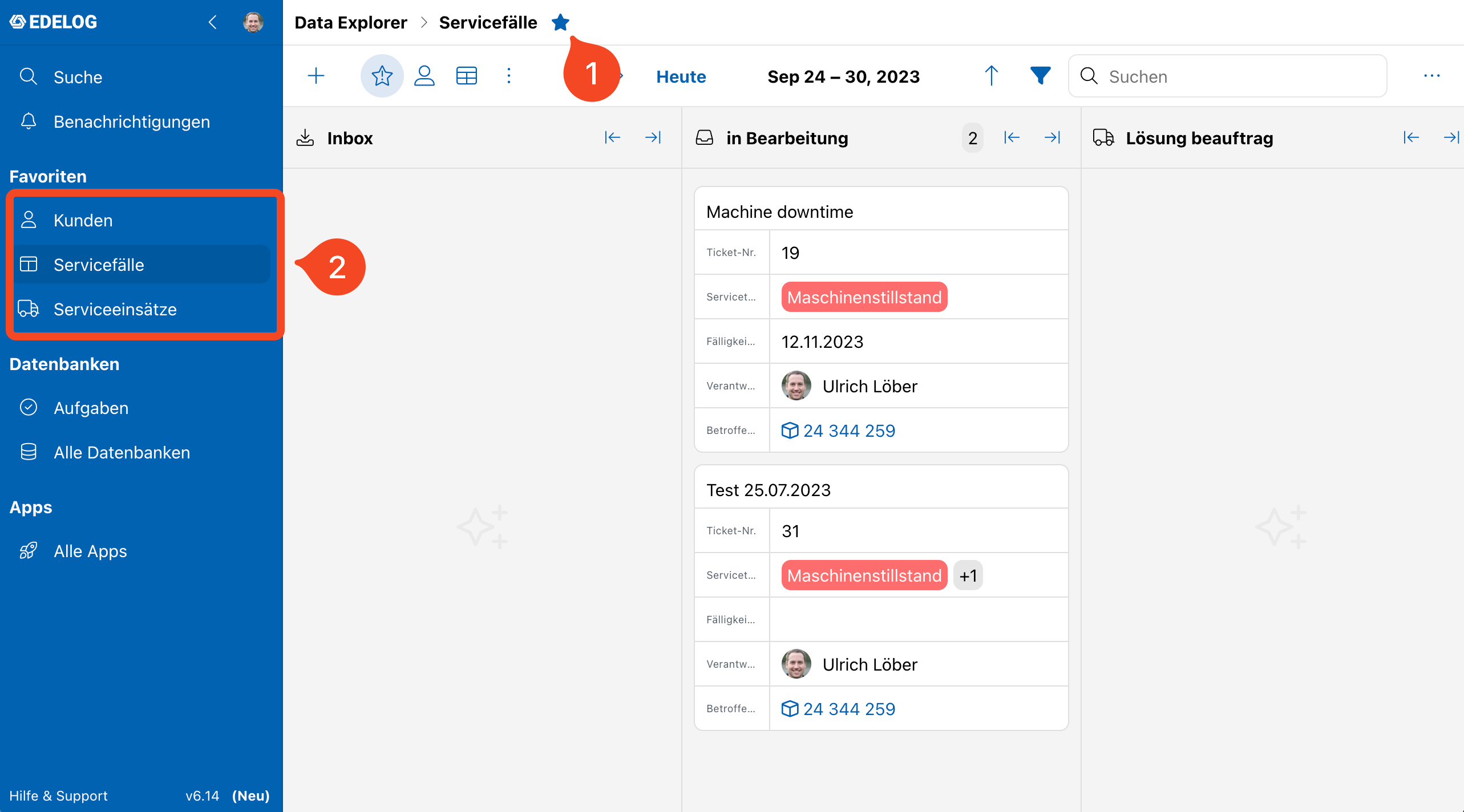Open 24 344 259 link on Test 25.07.2023 card
This screenshot has height=812, width=1464.
[838, 709]
